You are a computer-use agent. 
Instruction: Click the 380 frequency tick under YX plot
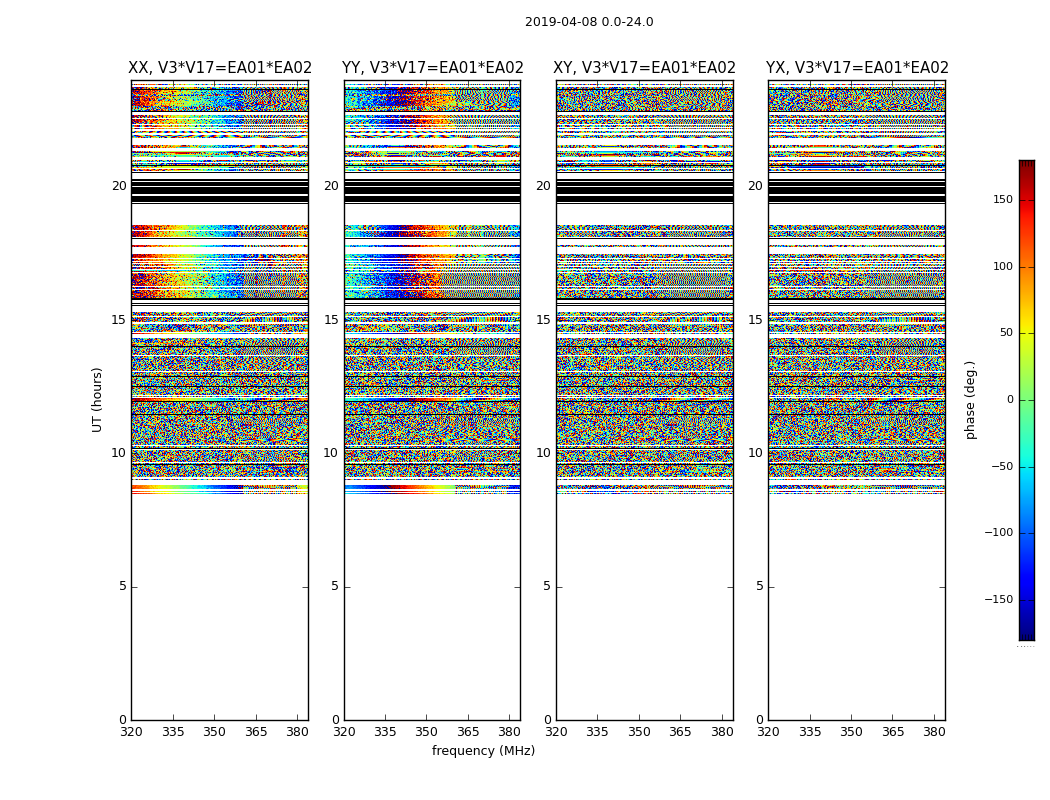(934, 732)
